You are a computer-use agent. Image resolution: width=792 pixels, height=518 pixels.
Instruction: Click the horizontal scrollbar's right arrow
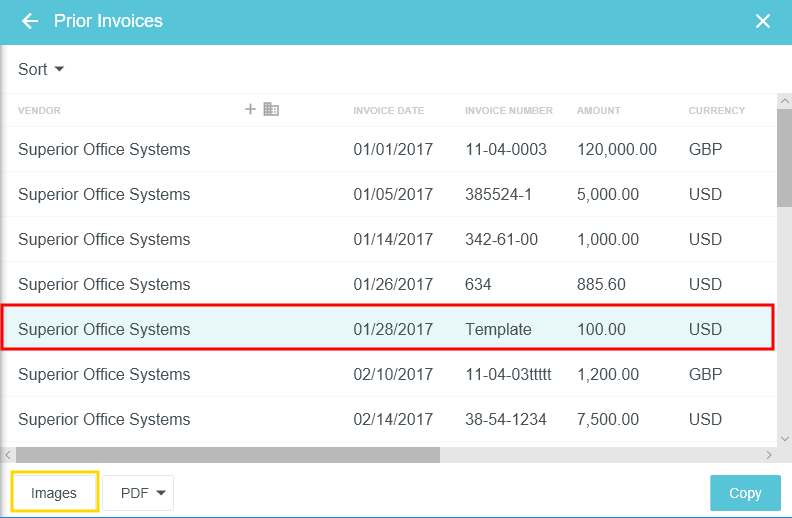769,454
